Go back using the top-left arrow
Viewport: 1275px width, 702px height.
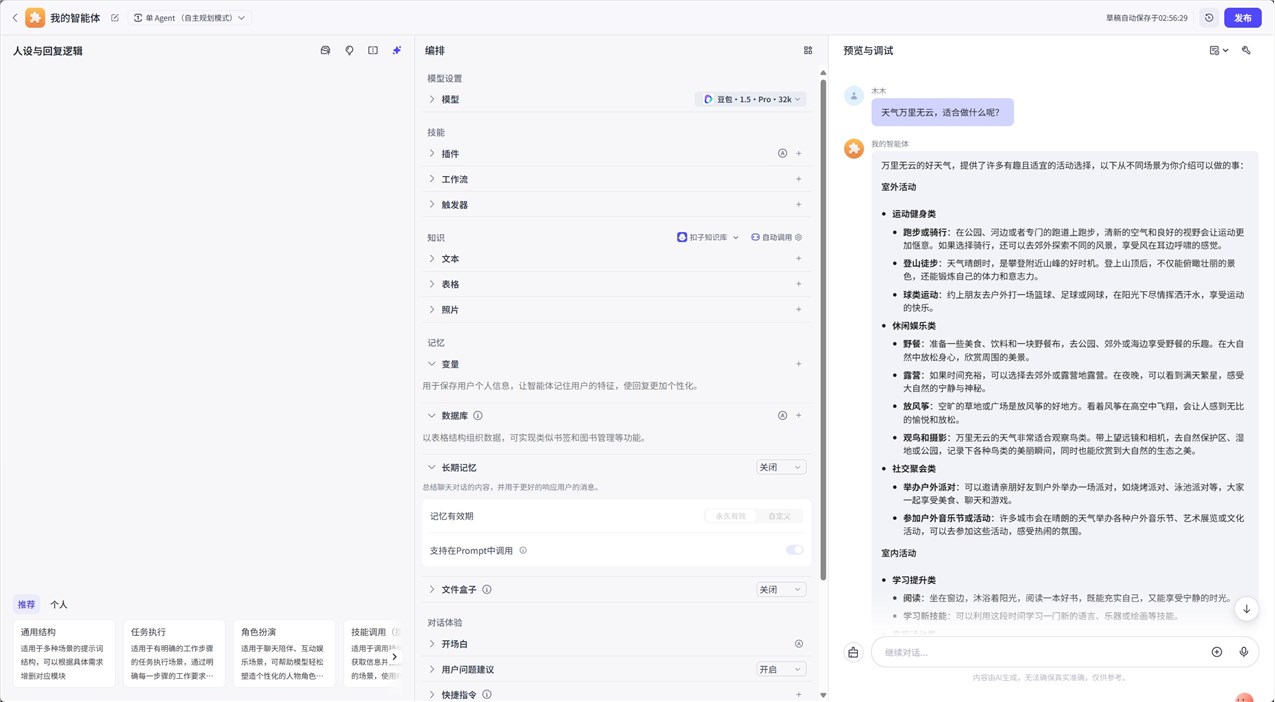point(14,18)
